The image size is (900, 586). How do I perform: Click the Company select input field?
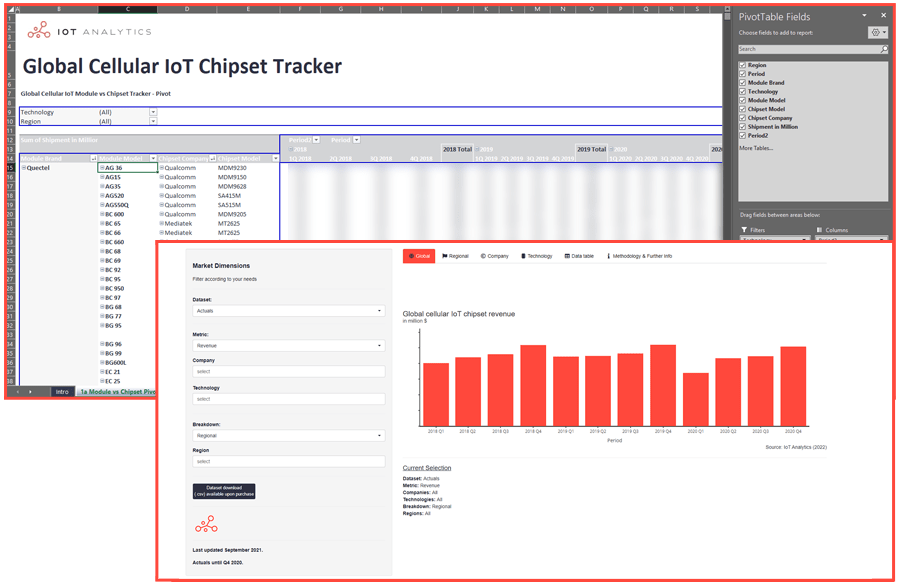(x=289, y=372)
